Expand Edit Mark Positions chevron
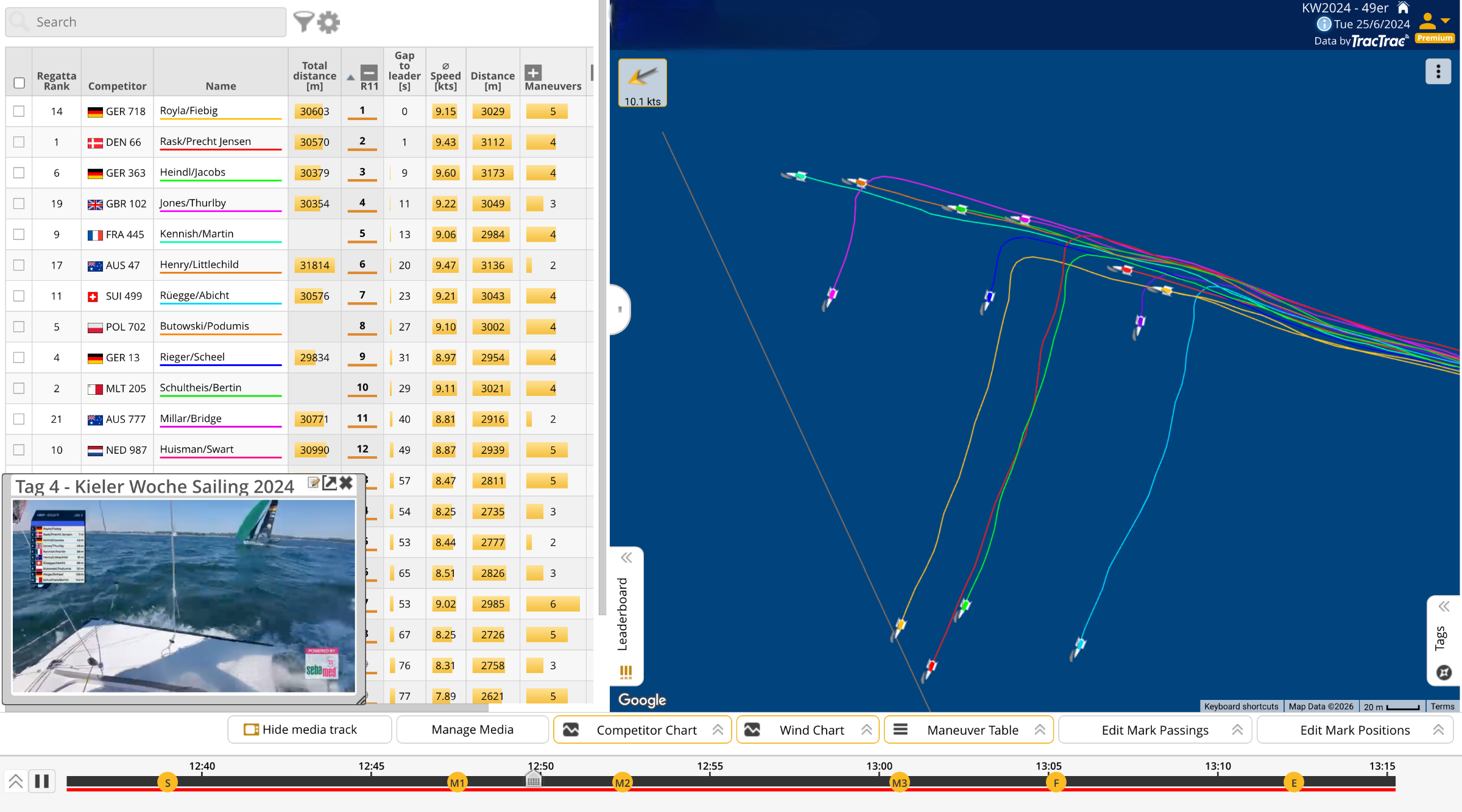 tap(1438, 730)
